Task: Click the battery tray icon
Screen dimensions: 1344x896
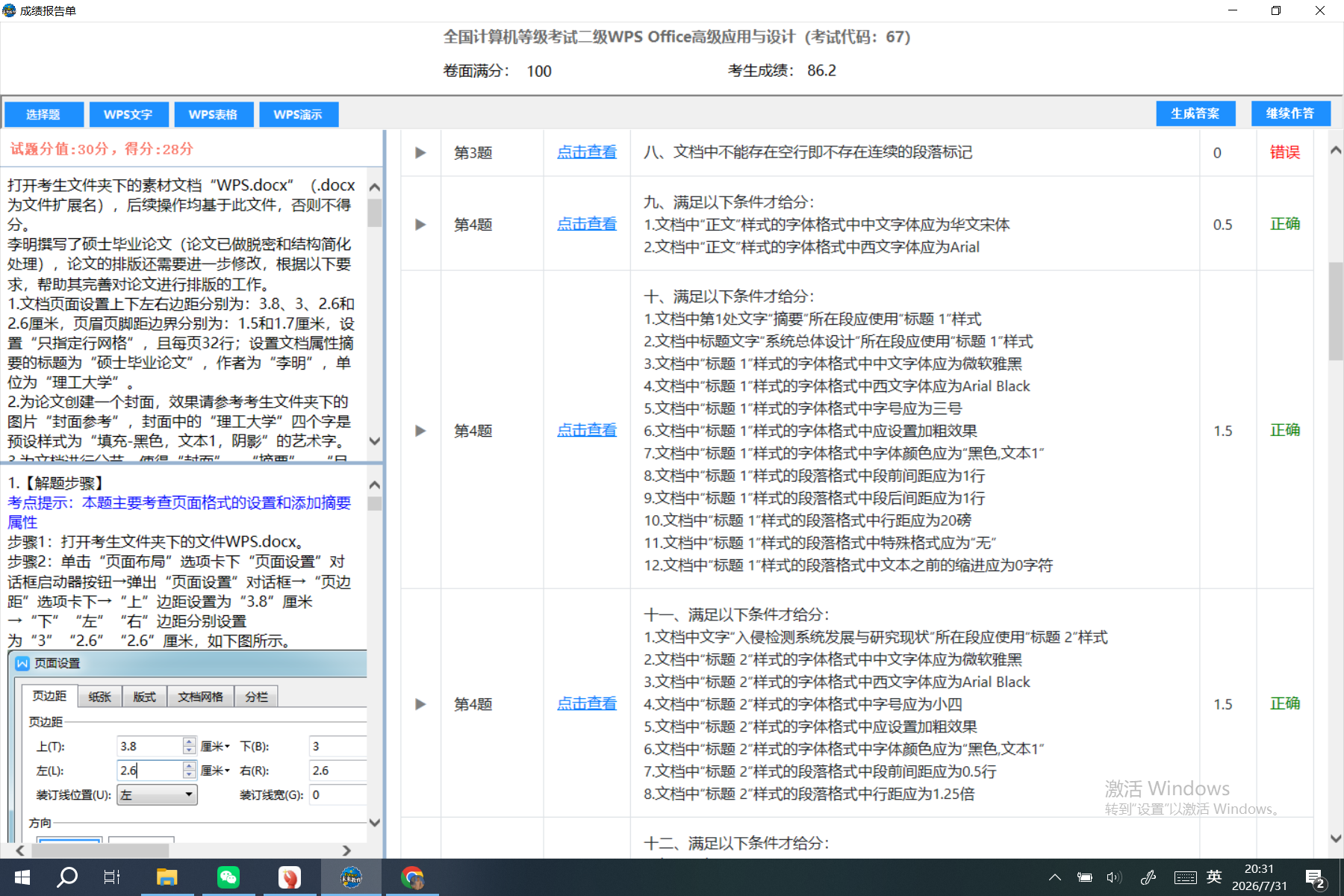Action: (x=1084, y=877)
